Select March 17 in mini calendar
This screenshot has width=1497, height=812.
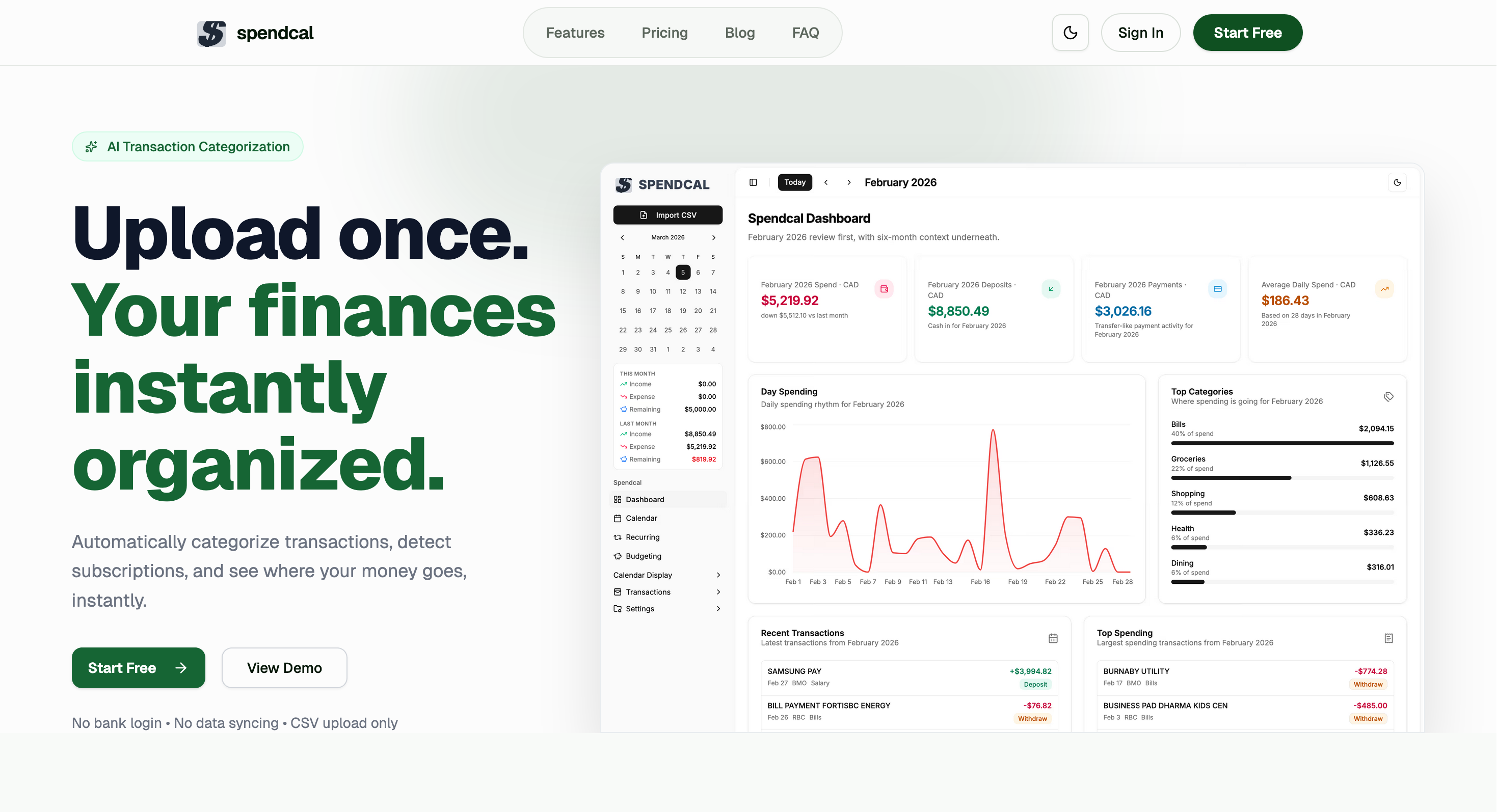653,311
